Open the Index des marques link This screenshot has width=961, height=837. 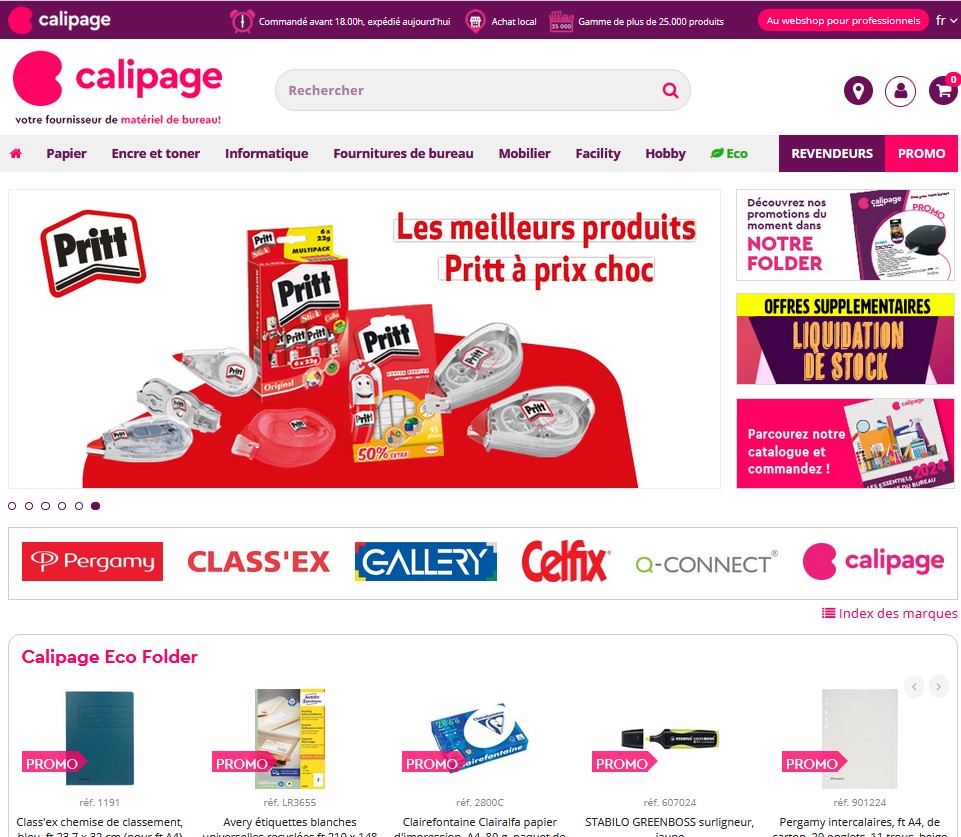889,613
